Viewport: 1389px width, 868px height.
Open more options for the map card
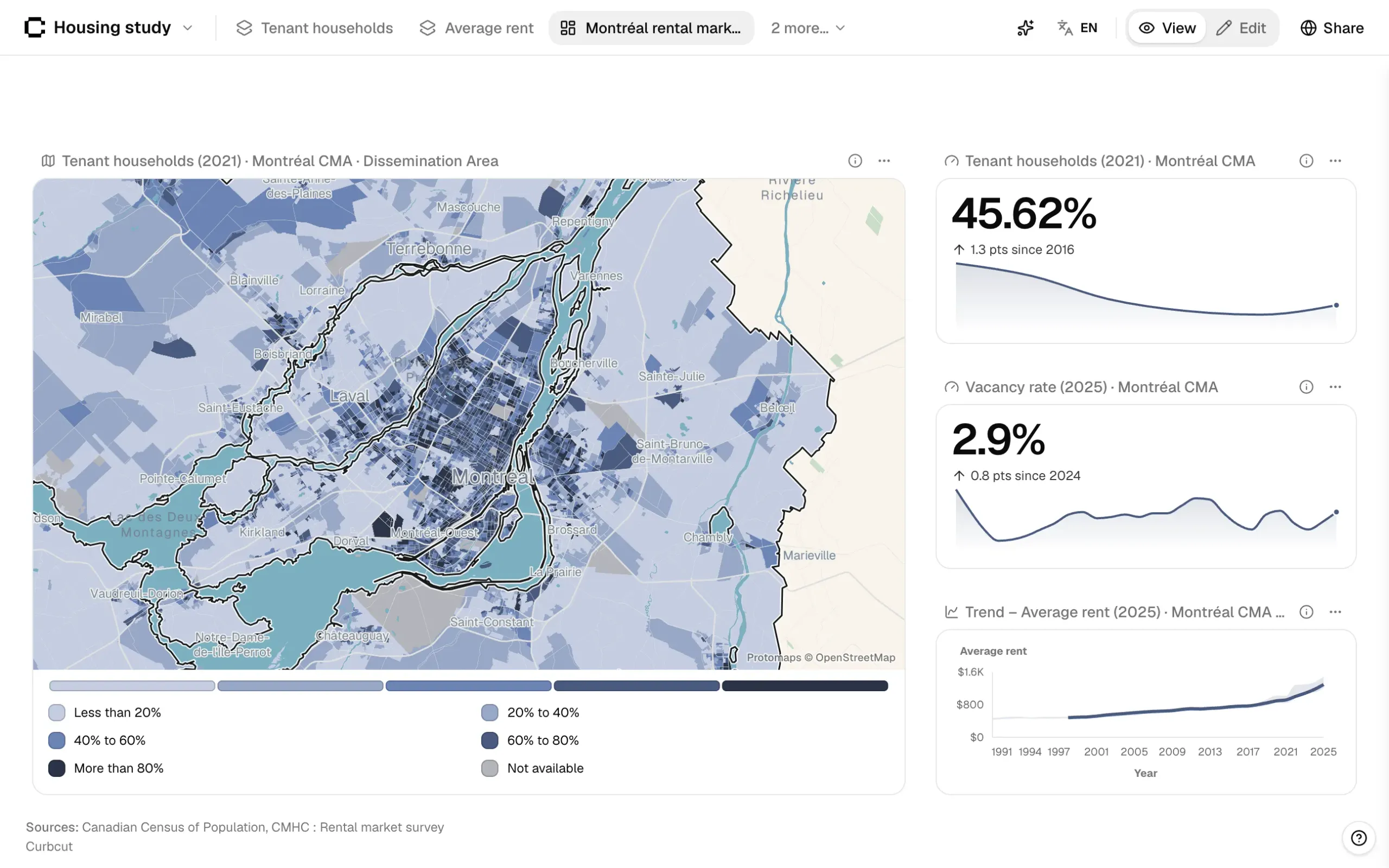[x=884, y=161]
